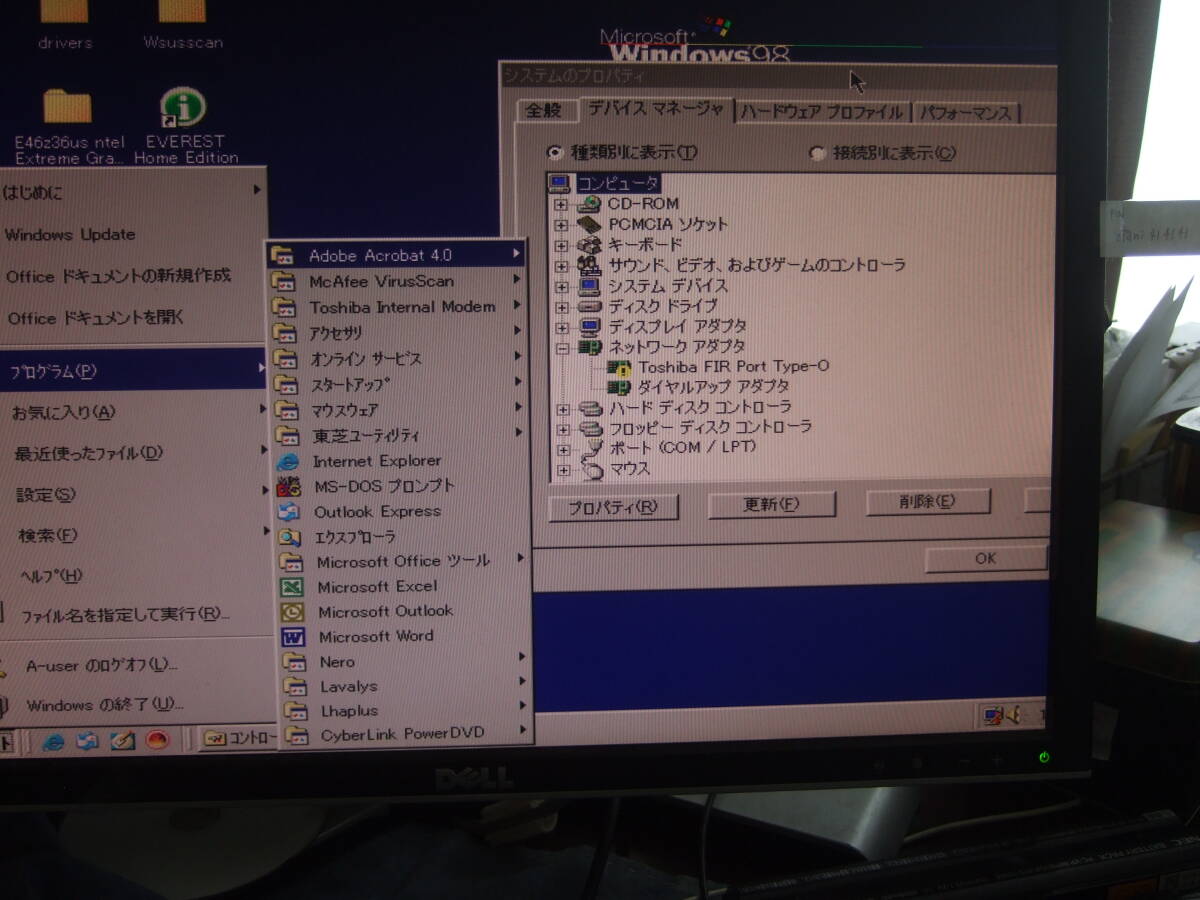
Task: Switch to the 全般 tab
Action: (544, 110)
